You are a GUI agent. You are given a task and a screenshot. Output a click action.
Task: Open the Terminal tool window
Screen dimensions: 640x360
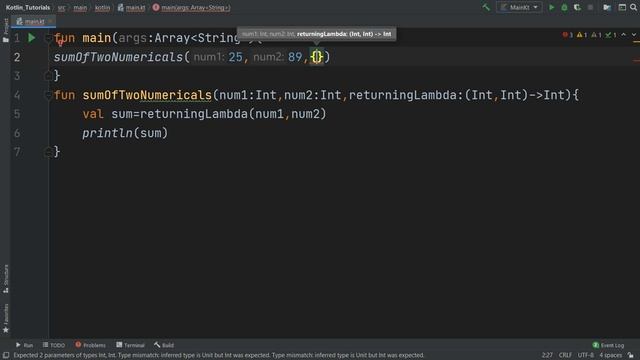[130, 345]
